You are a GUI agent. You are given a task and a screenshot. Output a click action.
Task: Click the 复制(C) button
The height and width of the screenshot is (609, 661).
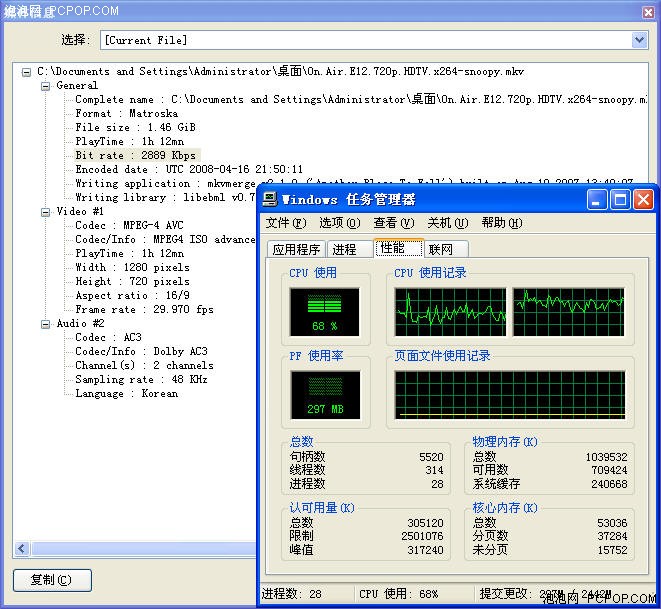point(52,580)
